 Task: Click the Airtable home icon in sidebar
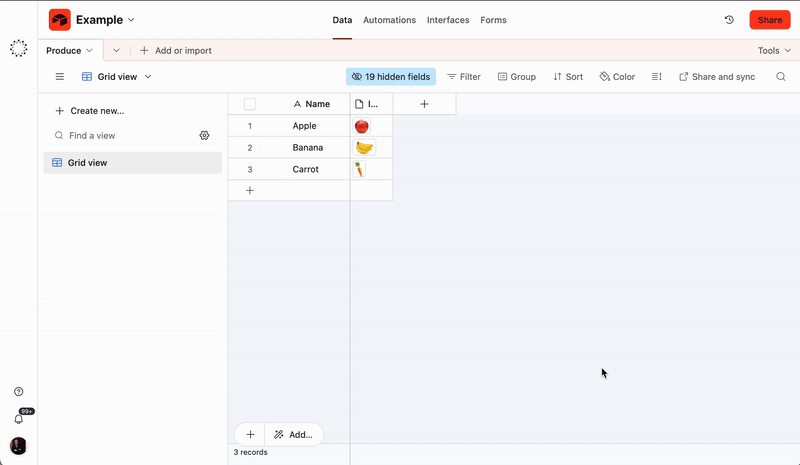pyautogui.click(x=18, y=48)
